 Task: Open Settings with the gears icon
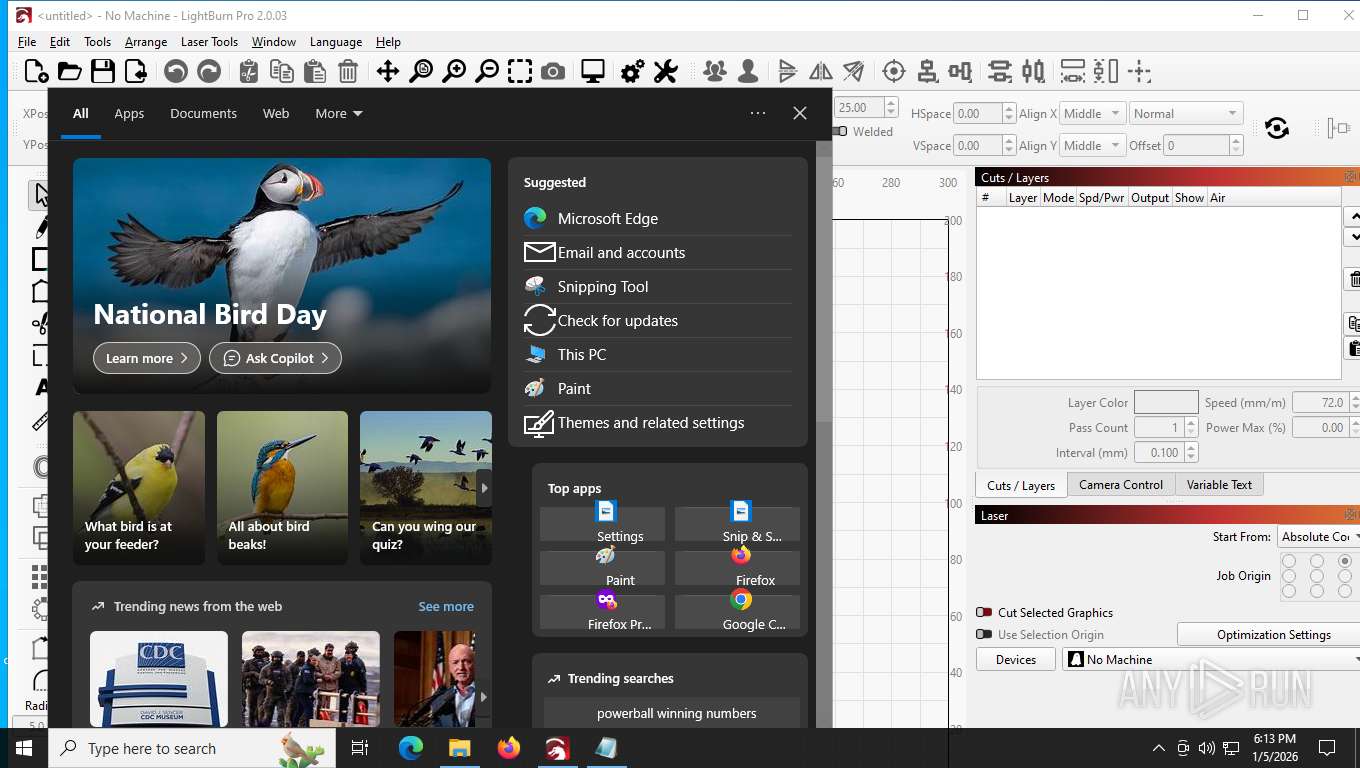(x=632, y=71)
